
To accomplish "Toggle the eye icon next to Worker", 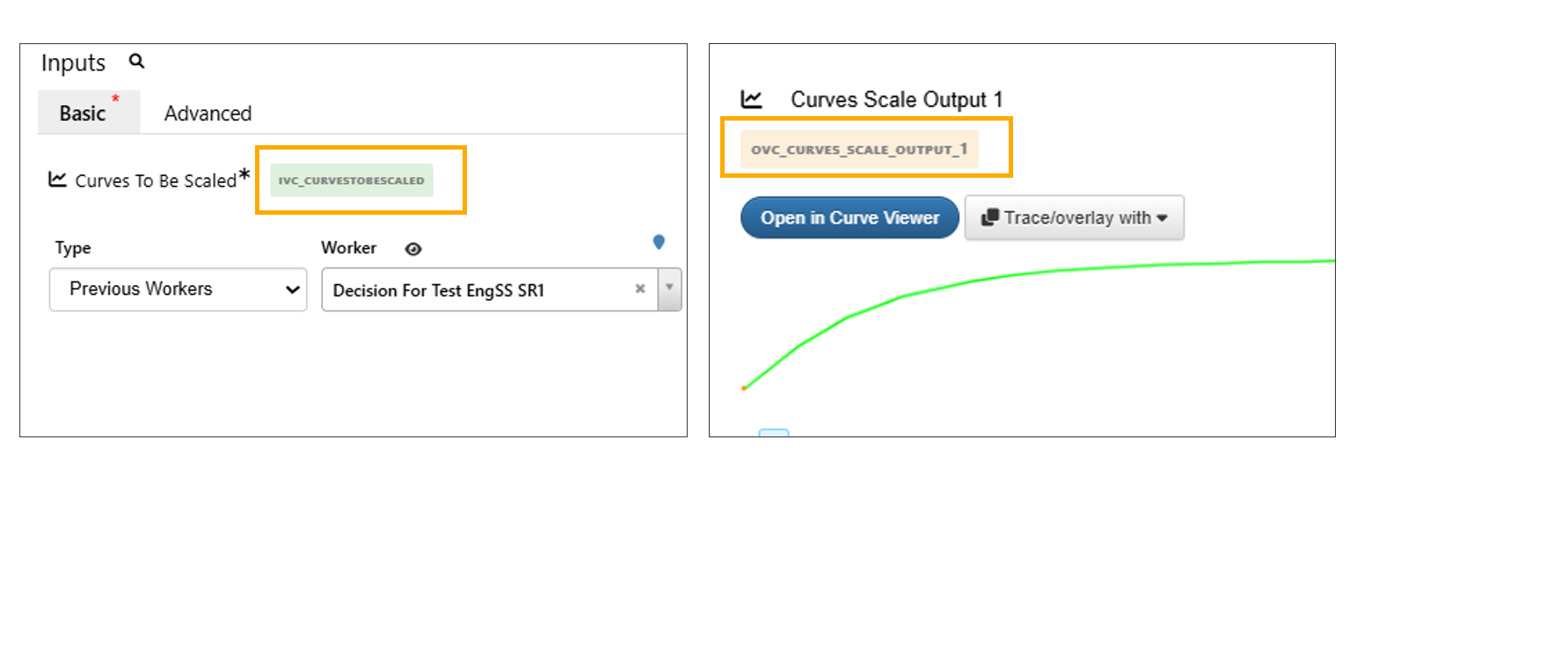I will tap(413, 249).
